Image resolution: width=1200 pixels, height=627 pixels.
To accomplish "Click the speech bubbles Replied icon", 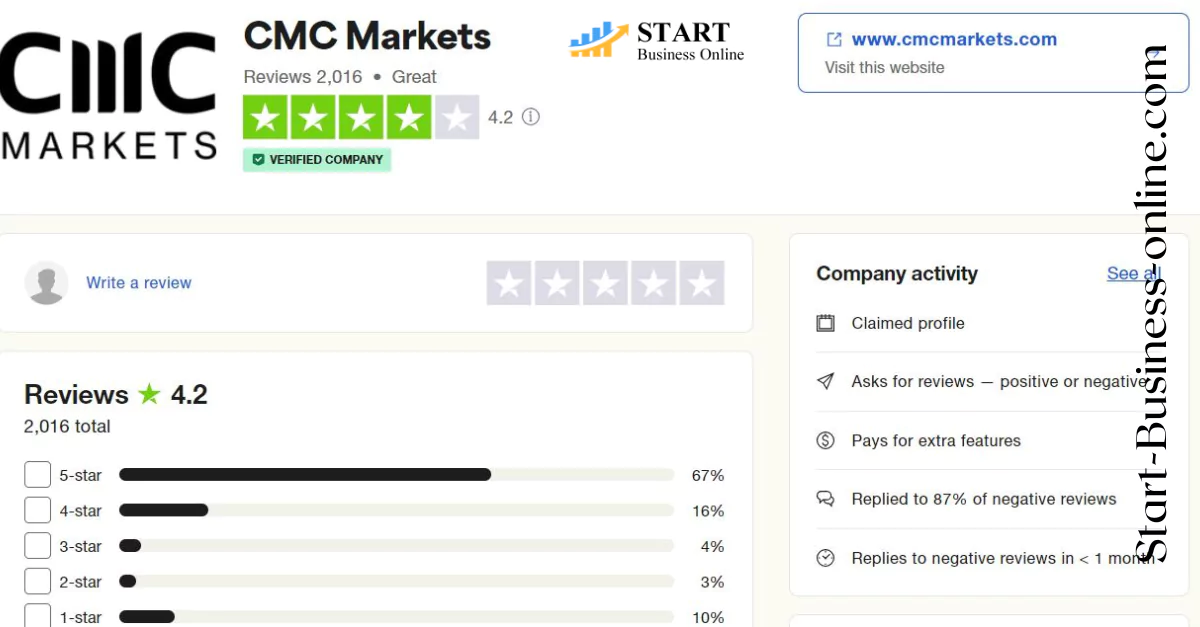I will 825,499.
